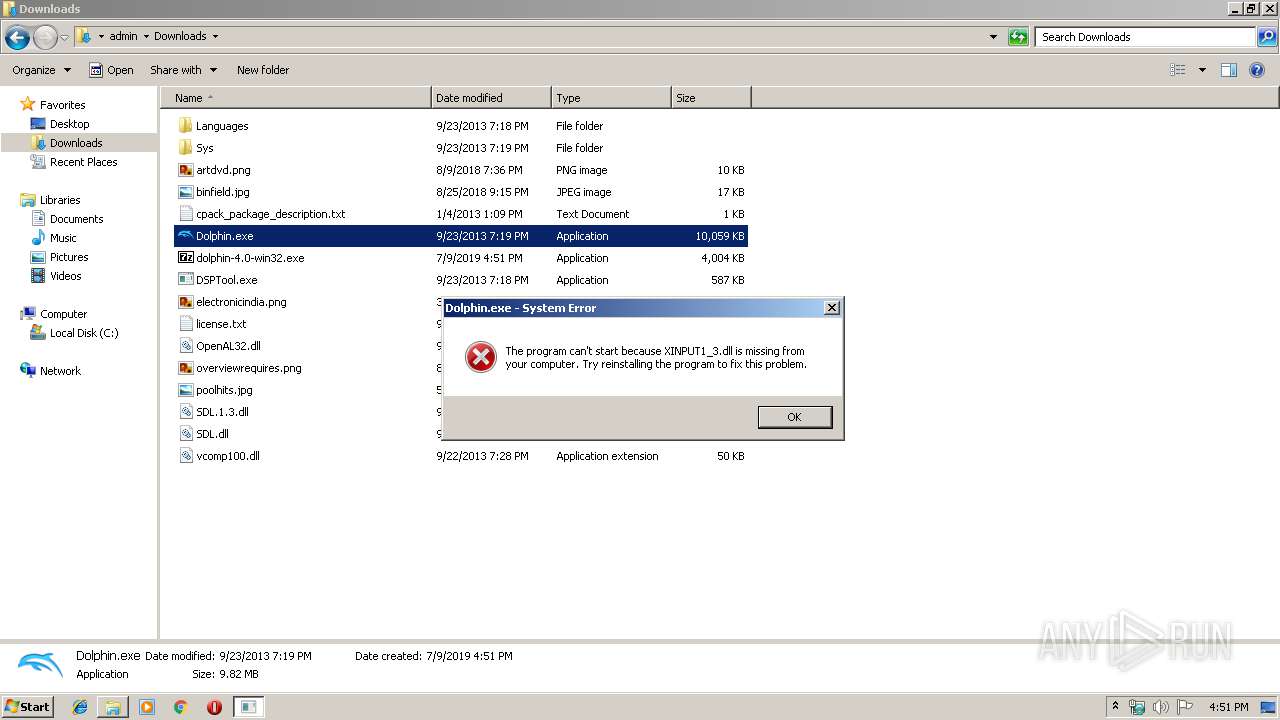The width and height of the screenshot is (1280, 720).
Task: Open Chrome from the taskbar
Action: [181, 707]
